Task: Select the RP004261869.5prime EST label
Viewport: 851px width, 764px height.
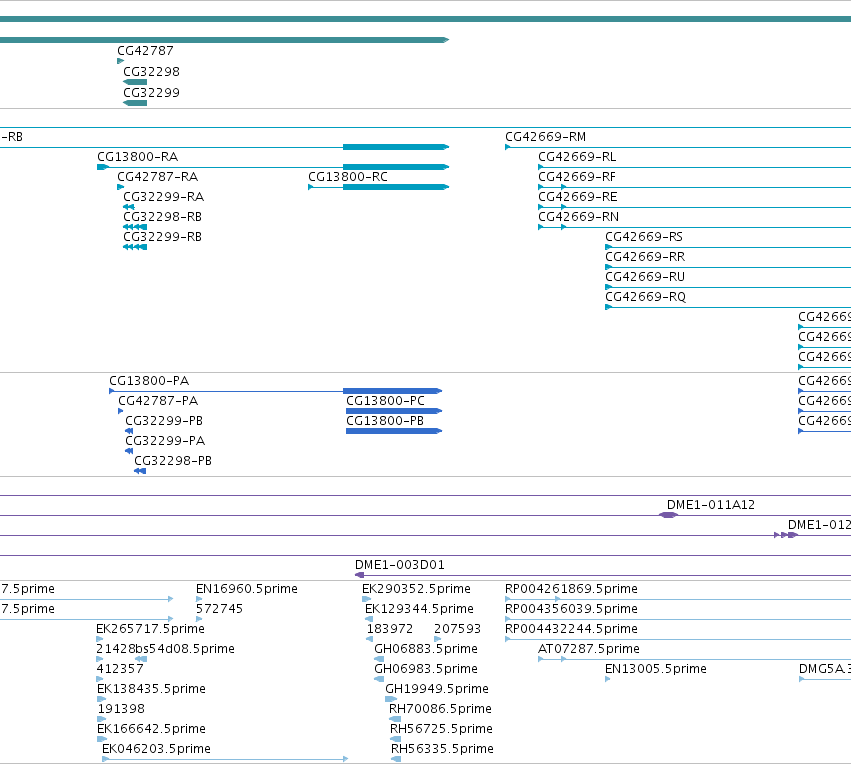Action: 571,589
